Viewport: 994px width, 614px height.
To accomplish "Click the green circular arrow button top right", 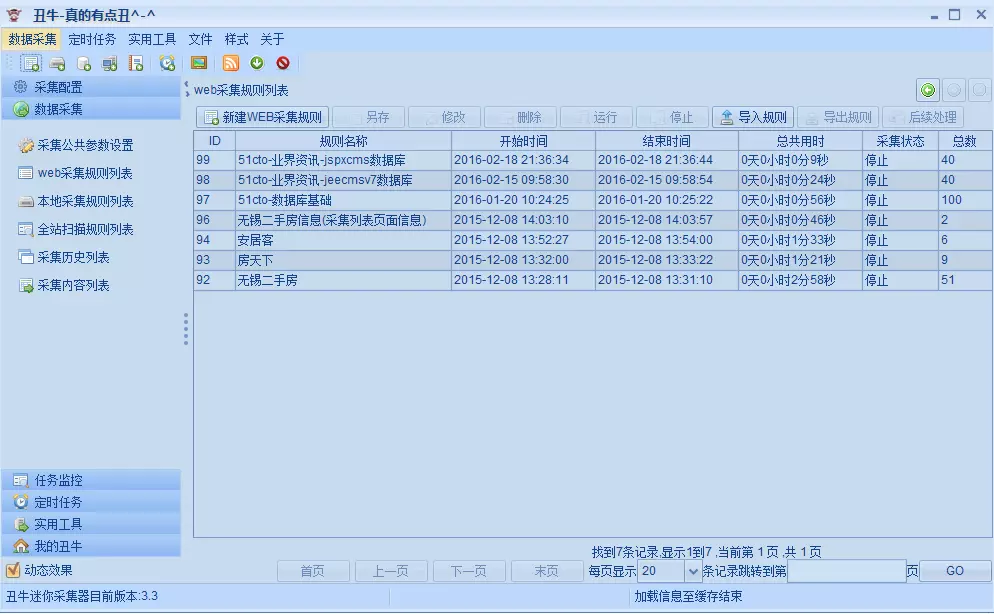I will coord(927,91).
